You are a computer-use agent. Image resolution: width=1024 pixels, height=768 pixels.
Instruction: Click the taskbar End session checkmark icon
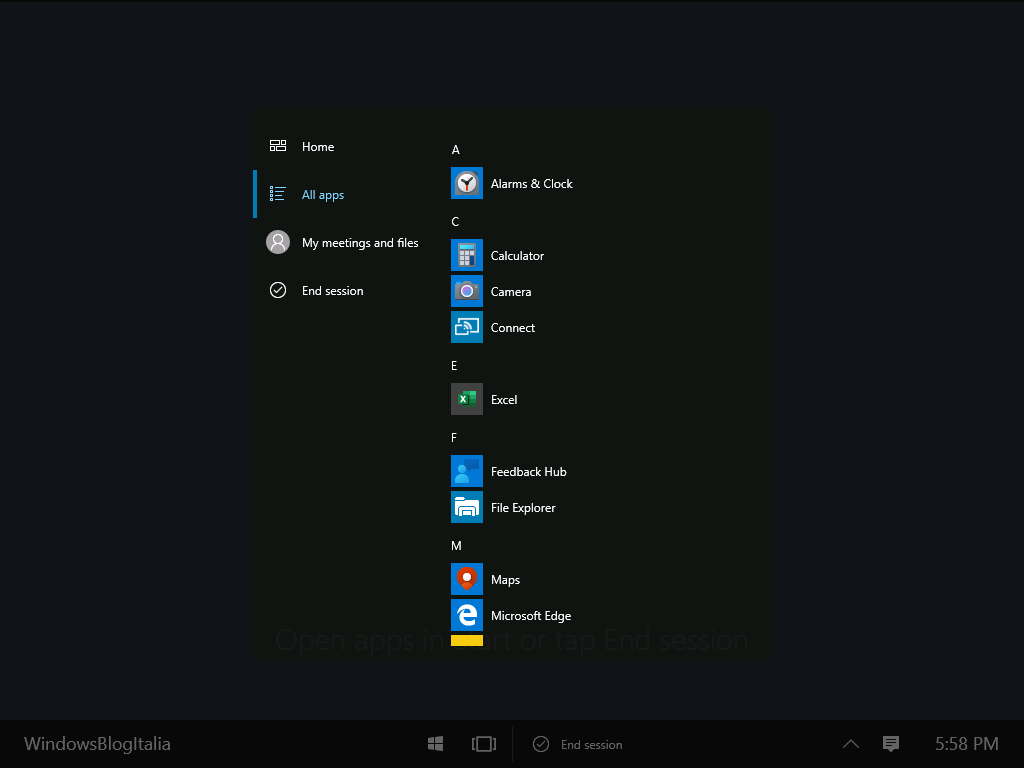point(541,744)
